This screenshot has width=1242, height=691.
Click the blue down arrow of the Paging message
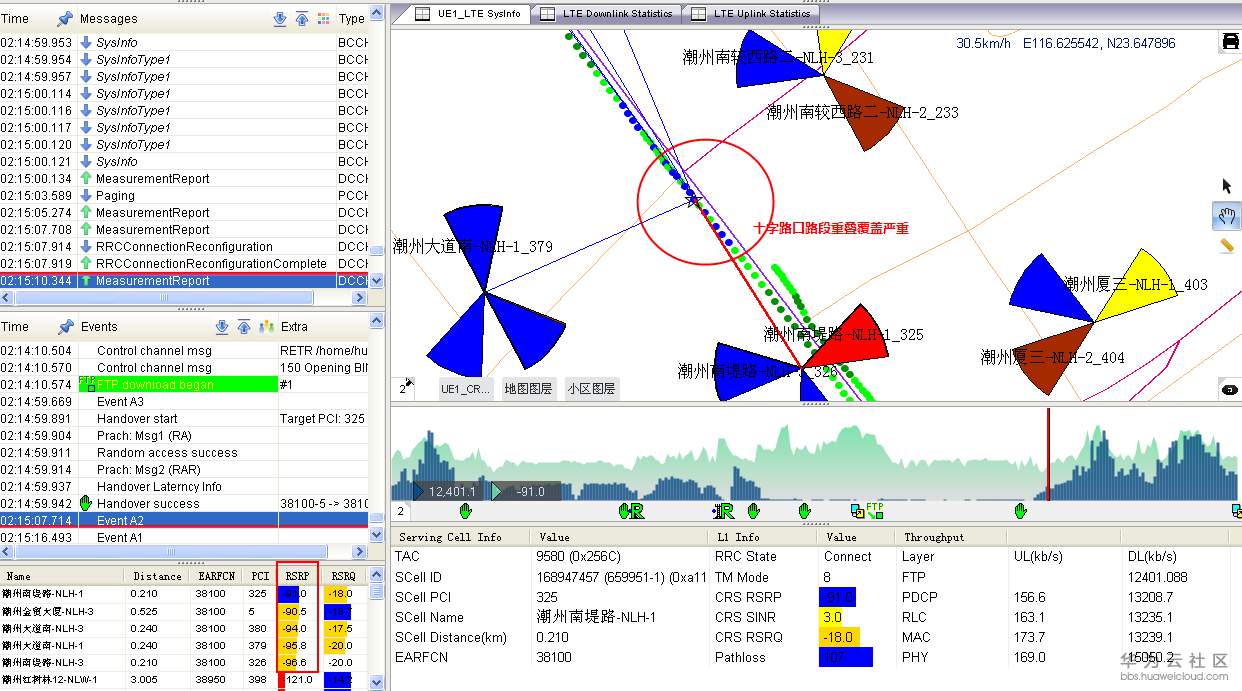click(x=86, y=196)
